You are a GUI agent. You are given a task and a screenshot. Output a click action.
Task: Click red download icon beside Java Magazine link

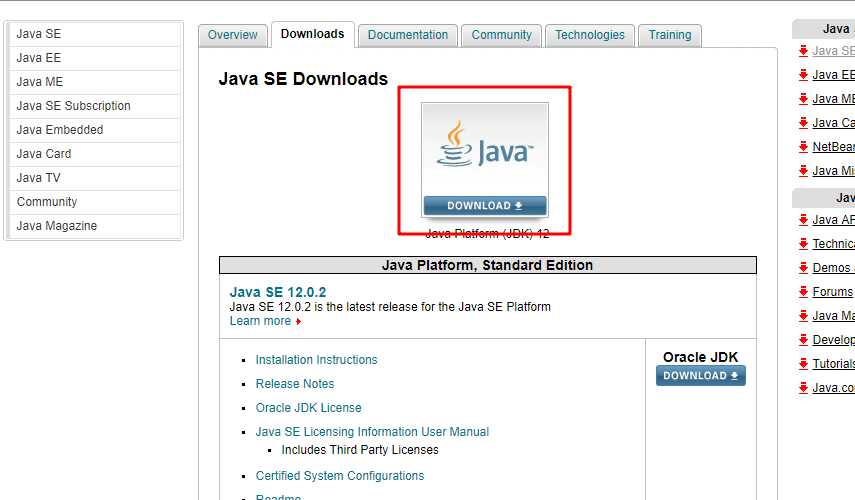coord(803,316)
